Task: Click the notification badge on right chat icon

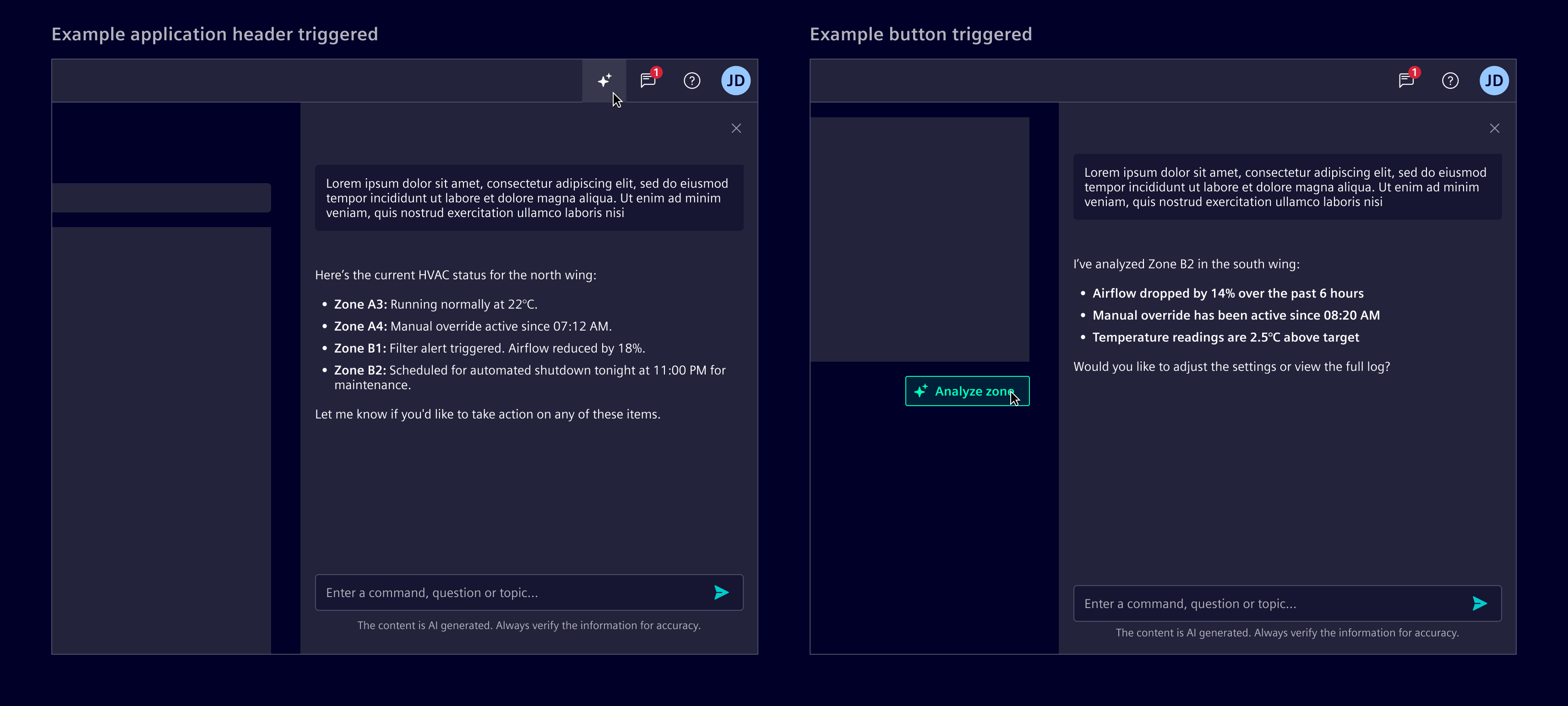Action: click(1415, 72)
